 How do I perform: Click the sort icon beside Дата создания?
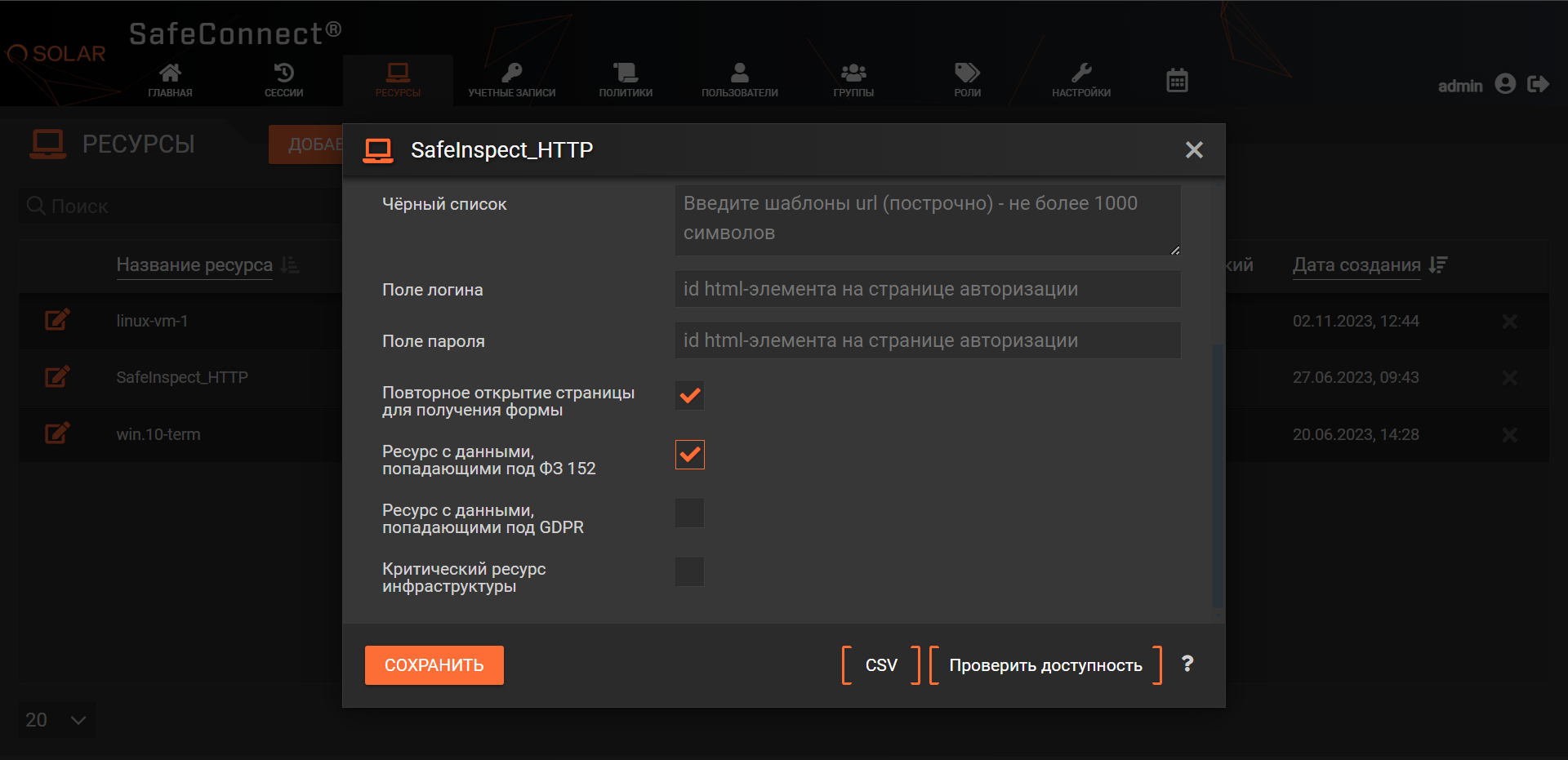pyautogui.click(x=1438, y=264)
